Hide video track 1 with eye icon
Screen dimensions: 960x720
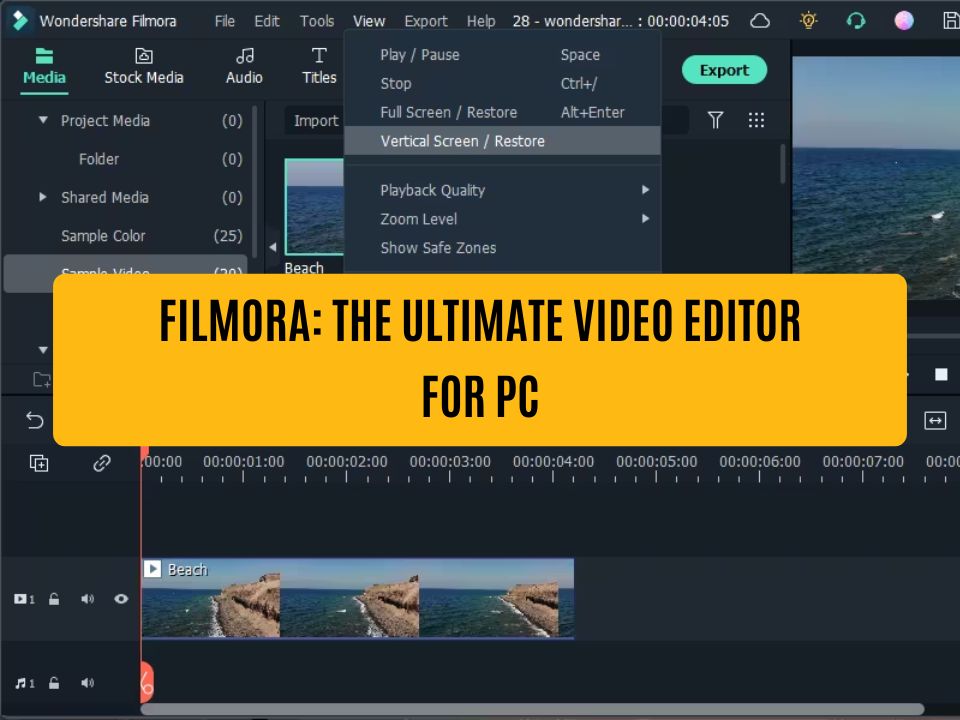(x=121, y=599)
